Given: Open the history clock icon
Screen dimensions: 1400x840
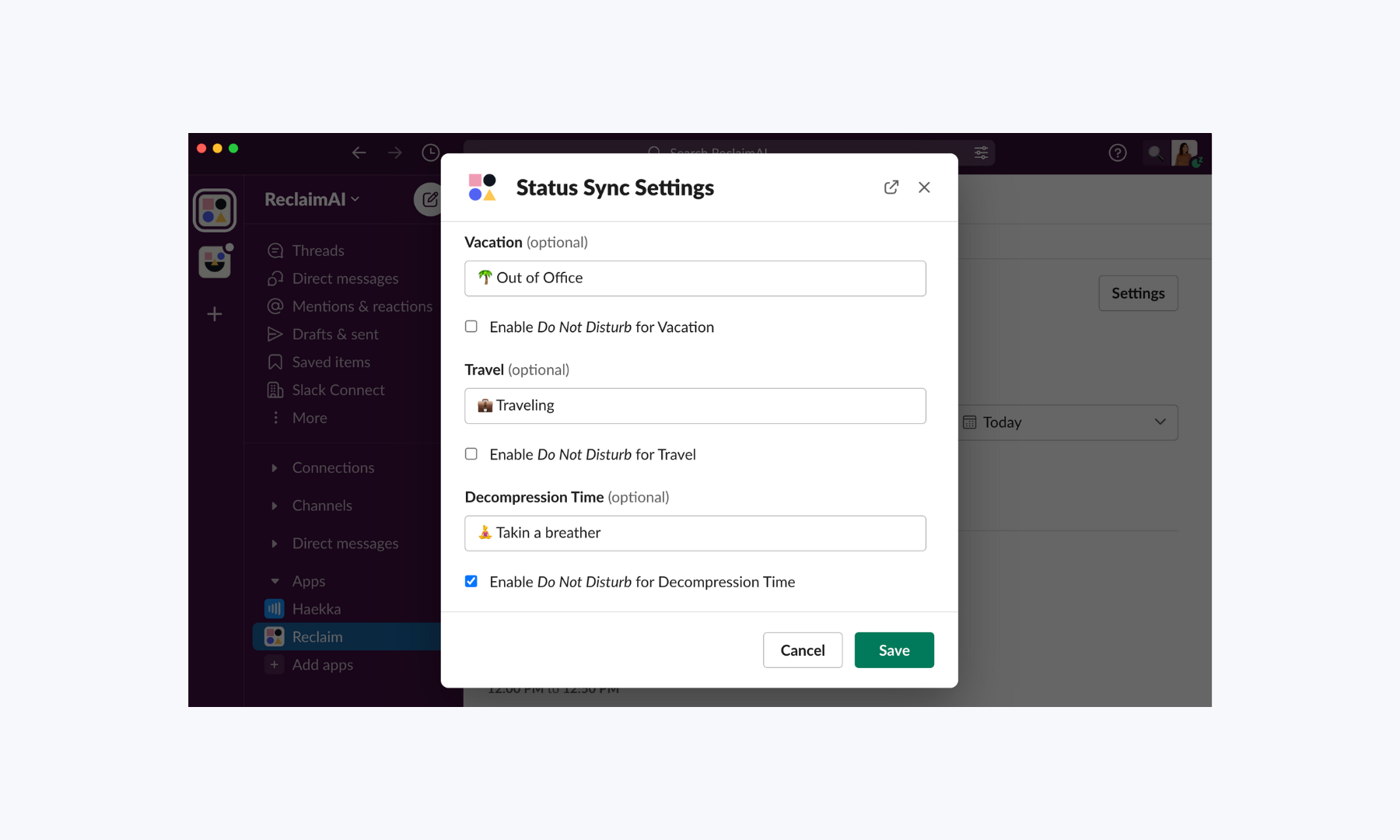Looking at the screenshot, I should click(430, 152).
